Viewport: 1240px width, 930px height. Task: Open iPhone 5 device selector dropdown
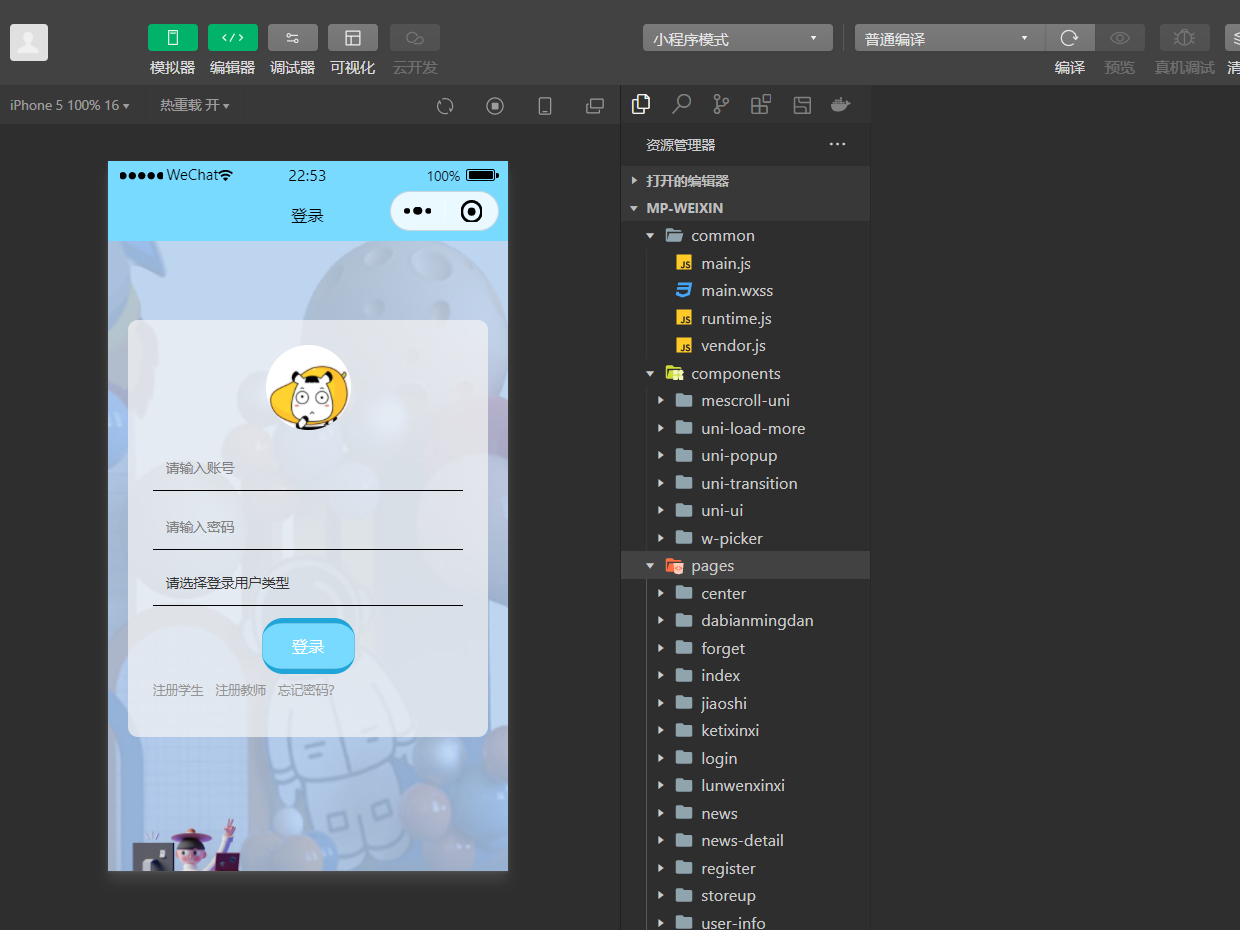pyautogui.click(x=69, y=105)
